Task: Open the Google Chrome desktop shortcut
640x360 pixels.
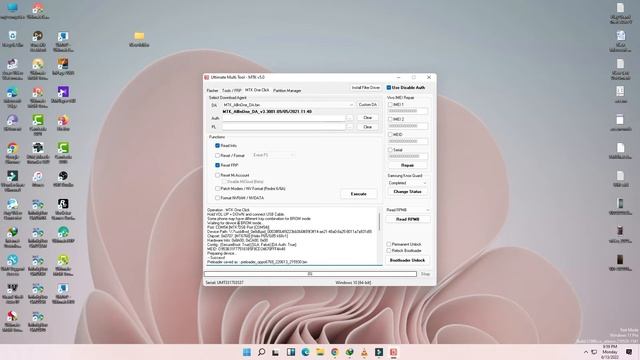Action: [x=13, y=153]
